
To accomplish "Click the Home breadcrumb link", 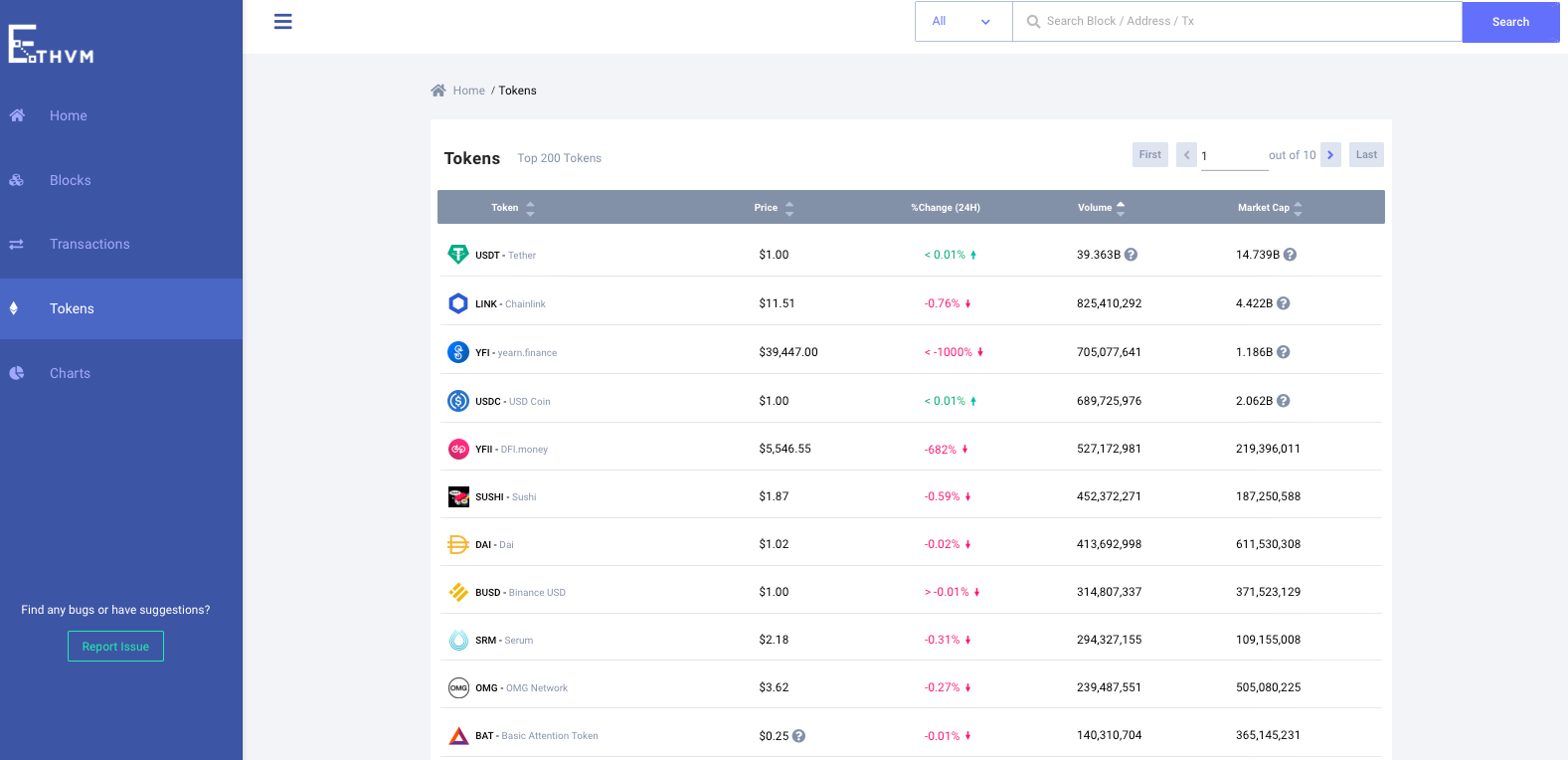I will pyautogui.click(x=469, y=91).
